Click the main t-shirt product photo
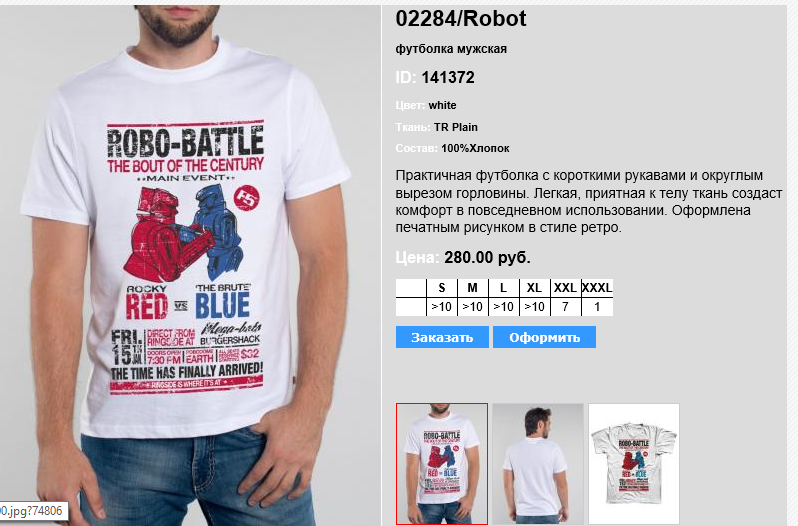Image resolution: width=798 pixels, height=526 pixels. coord(190,265)
